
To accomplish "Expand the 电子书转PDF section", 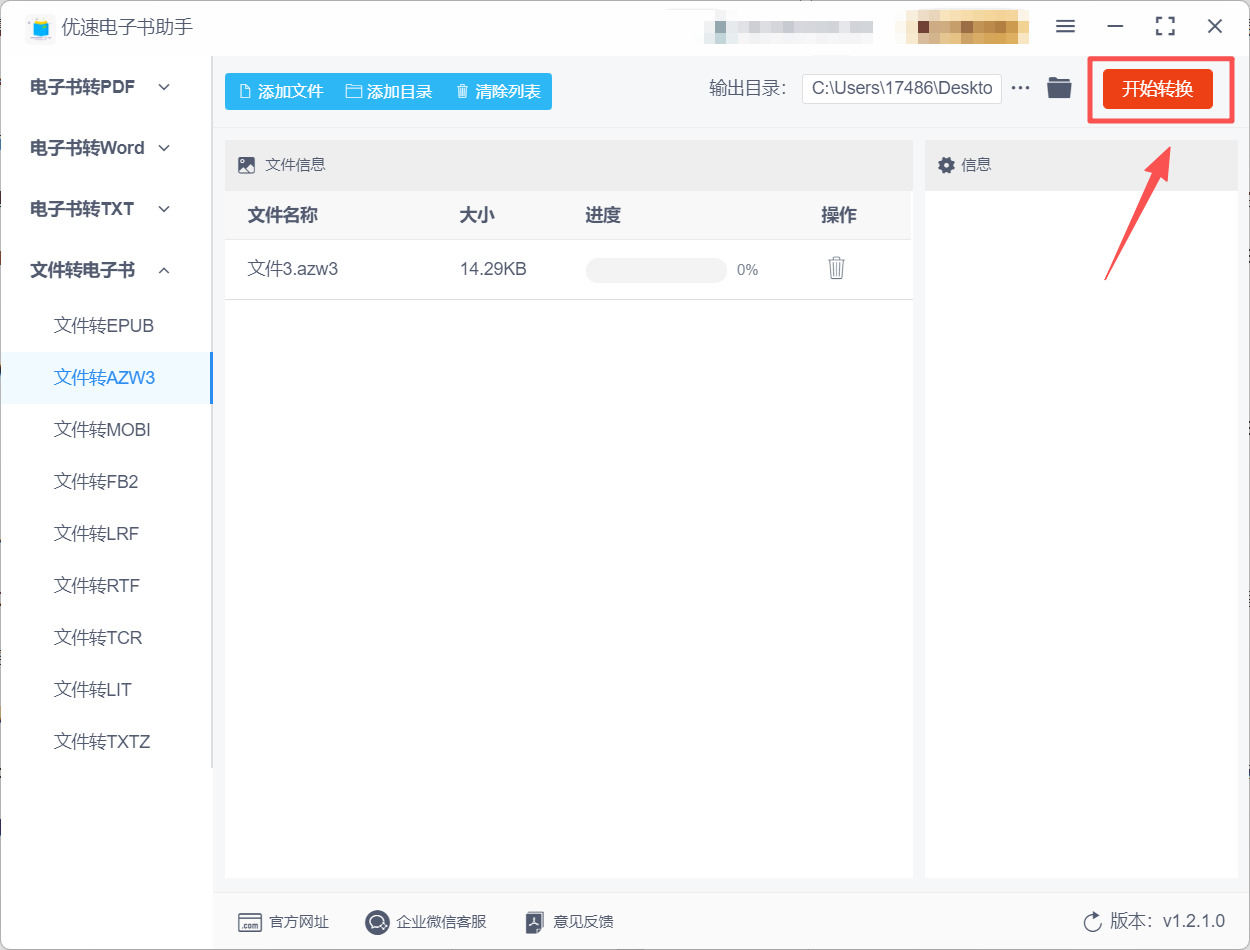I will coord(100,87).
